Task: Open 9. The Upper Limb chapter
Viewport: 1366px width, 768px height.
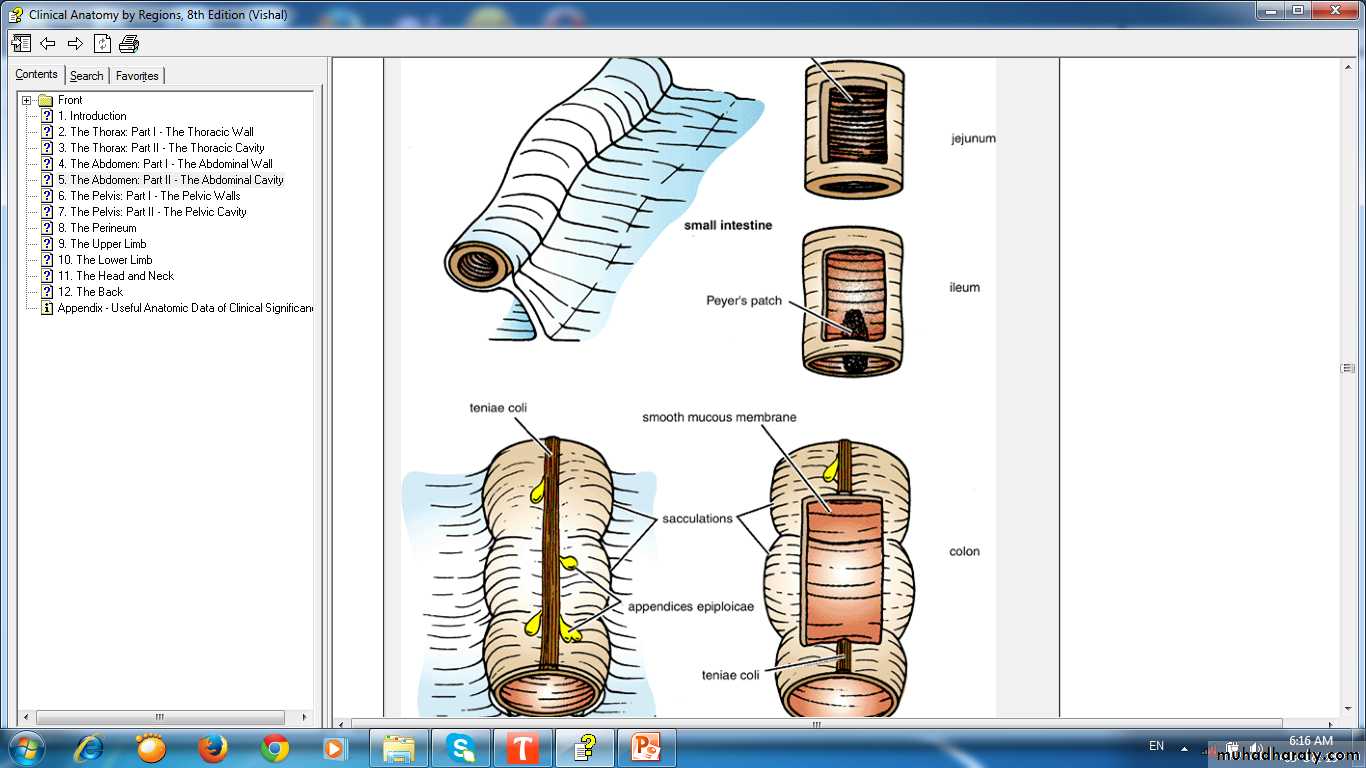Action: coord(101,244)
